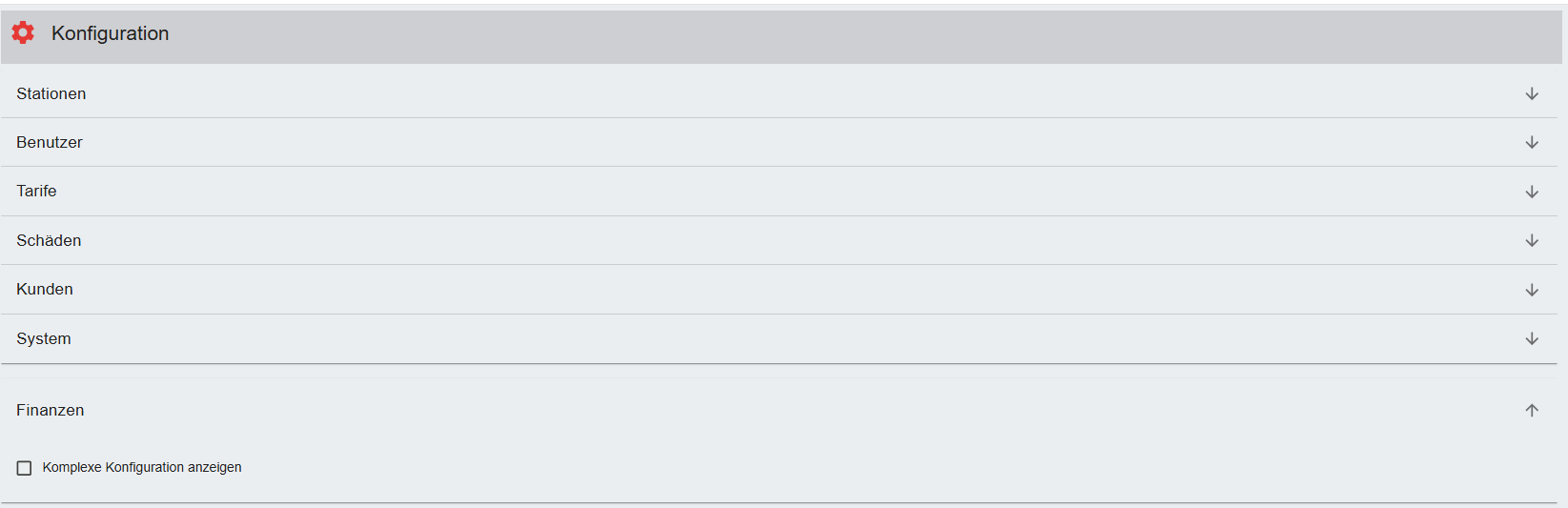Click the down arrow next to System
1568x508 pixels.
point(1532,338)
